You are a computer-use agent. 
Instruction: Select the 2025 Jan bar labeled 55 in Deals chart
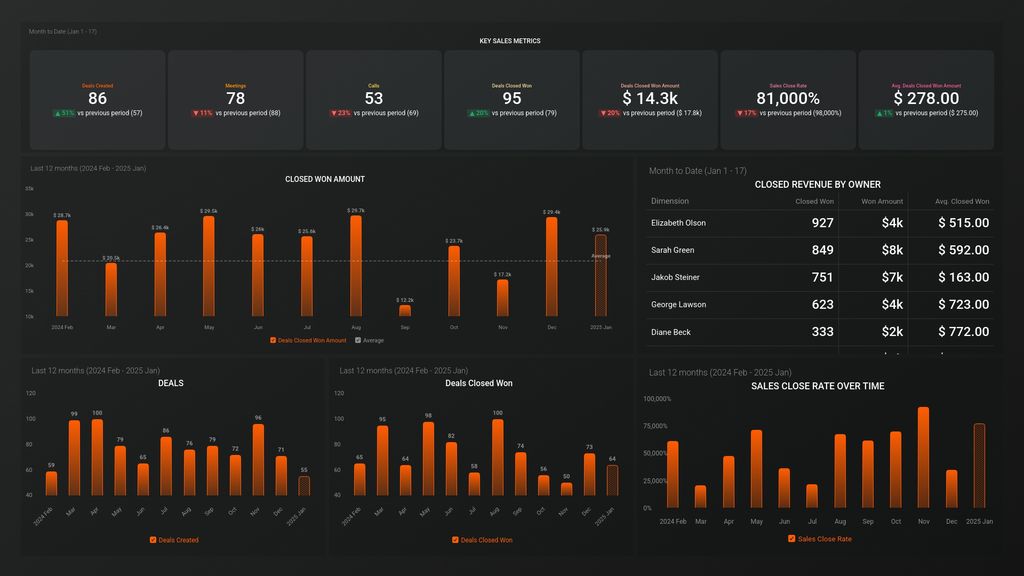(304, 486)
